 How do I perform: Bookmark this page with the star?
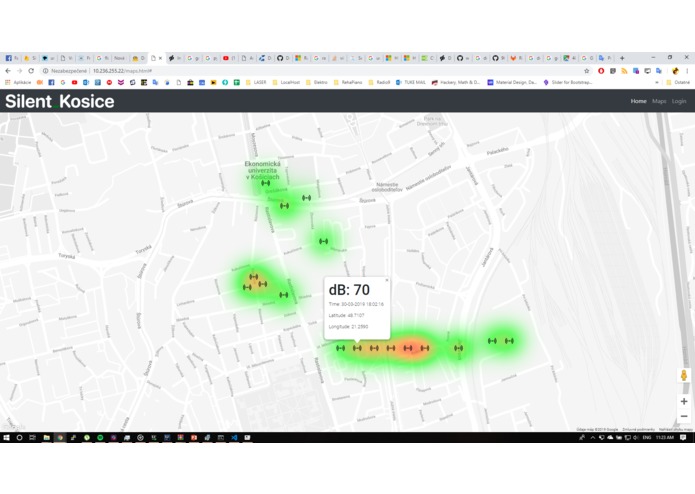click(587, 70)
